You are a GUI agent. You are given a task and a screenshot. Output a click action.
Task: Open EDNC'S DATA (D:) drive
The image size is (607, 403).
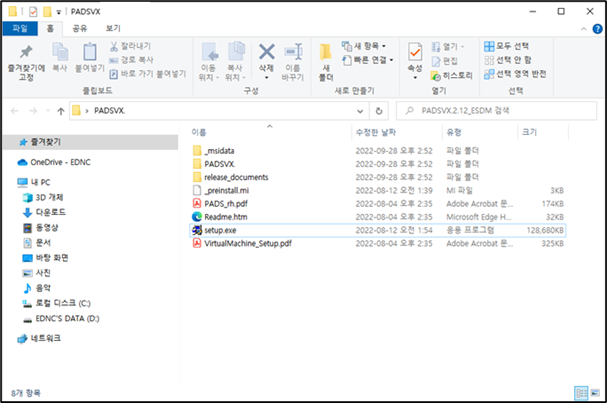click(x=61, y=319)
